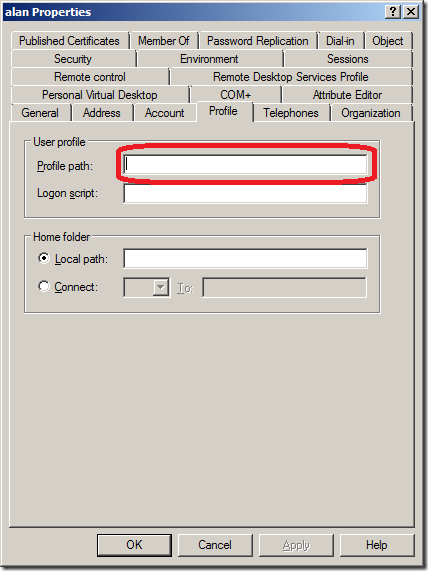
Task: Switch to the General tab
Action: tap(40, 113)
